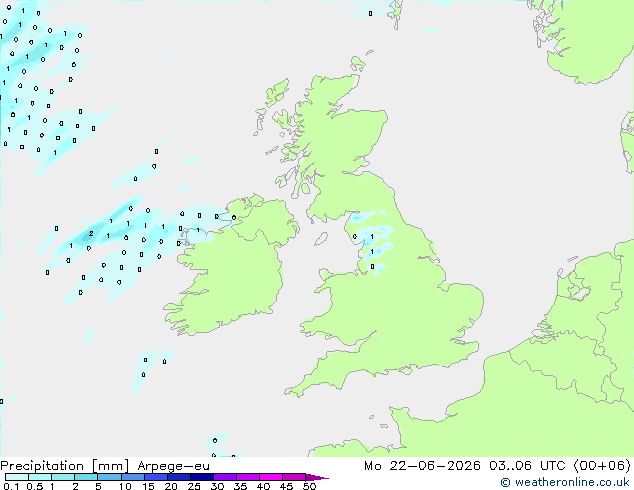The height and width of the screenshot is (490, 634).
Task: Click the legend swatch for 10–15 mm
Action: point(132,477)
